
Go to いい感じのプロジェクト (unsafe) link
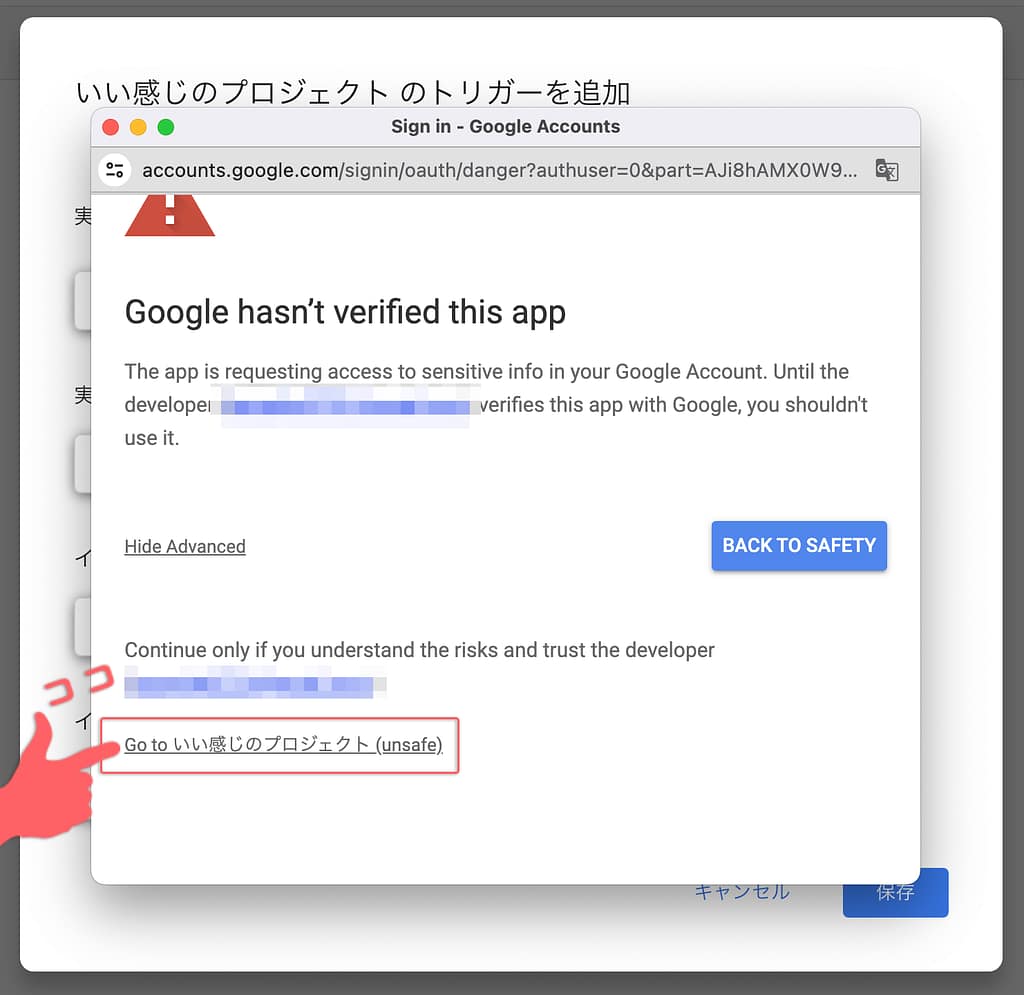point(283,744)
